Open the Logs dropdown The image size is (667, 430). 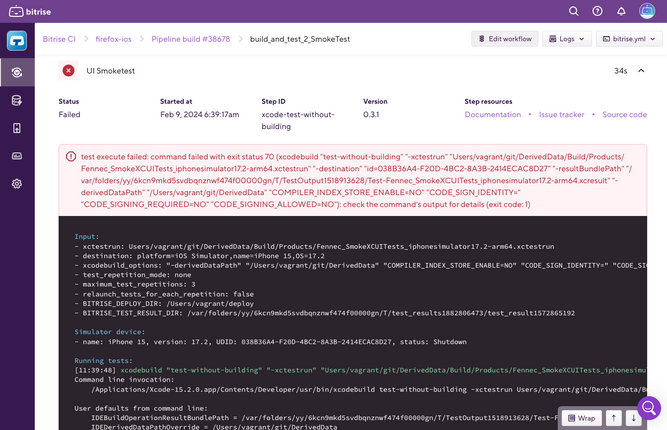567,39
